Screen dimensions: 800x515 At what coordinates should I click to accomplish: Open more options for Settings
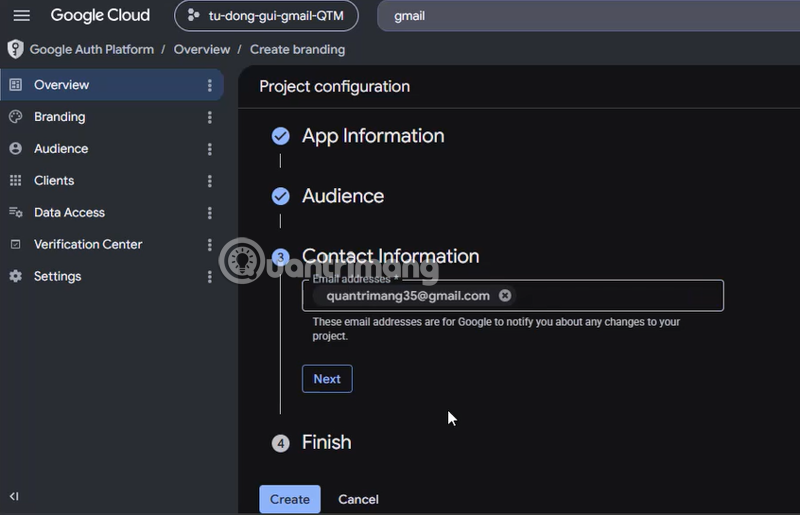tap(210, 277)
